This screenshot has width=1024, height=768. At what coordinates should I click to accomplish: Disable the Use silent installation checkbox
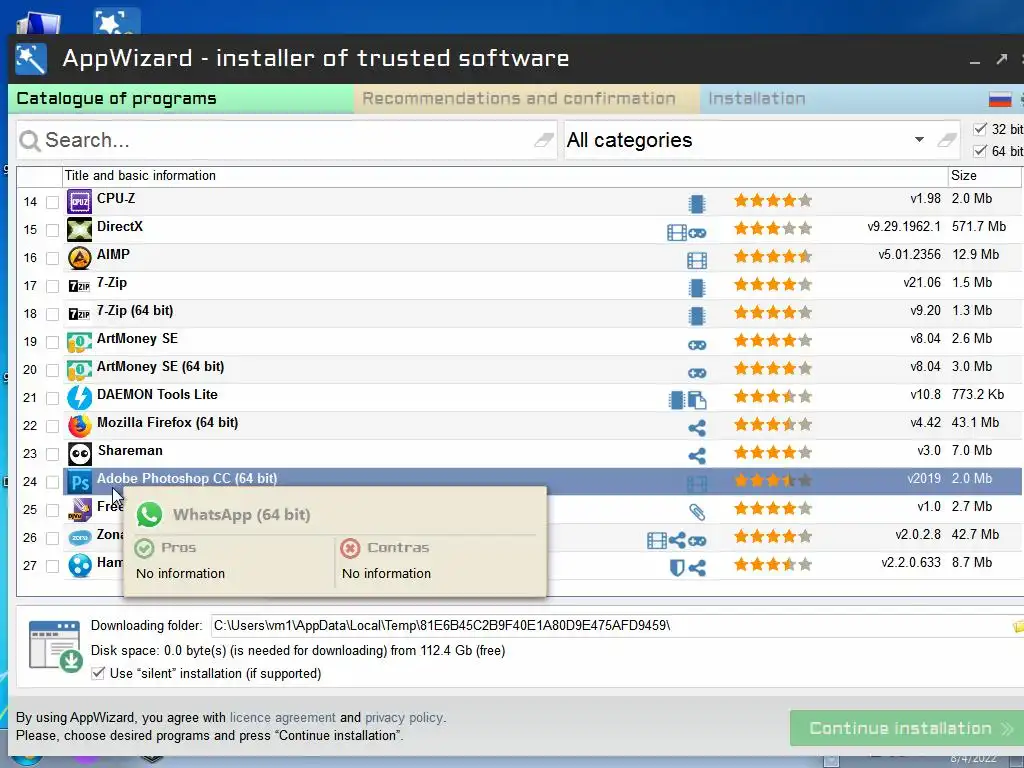pos(98,673)
